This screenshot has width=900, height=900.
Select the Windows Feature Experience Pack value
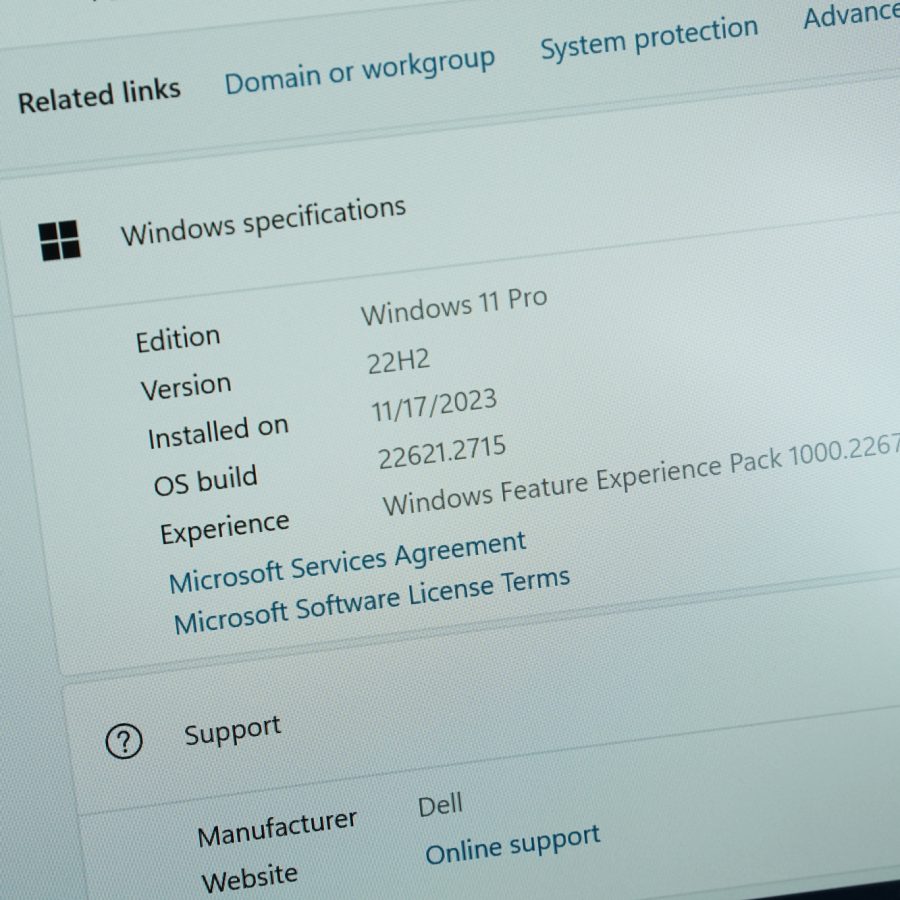tap(641, 476)
